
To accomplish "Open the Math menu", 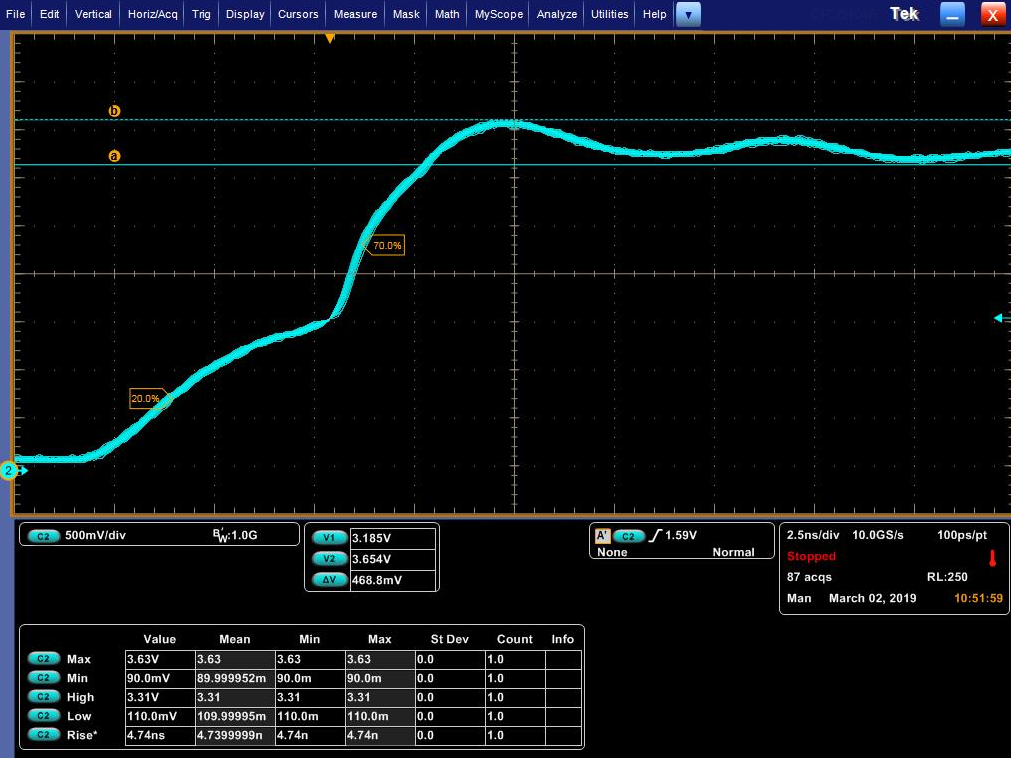I will pyautogui.click(x=447, y=14).
